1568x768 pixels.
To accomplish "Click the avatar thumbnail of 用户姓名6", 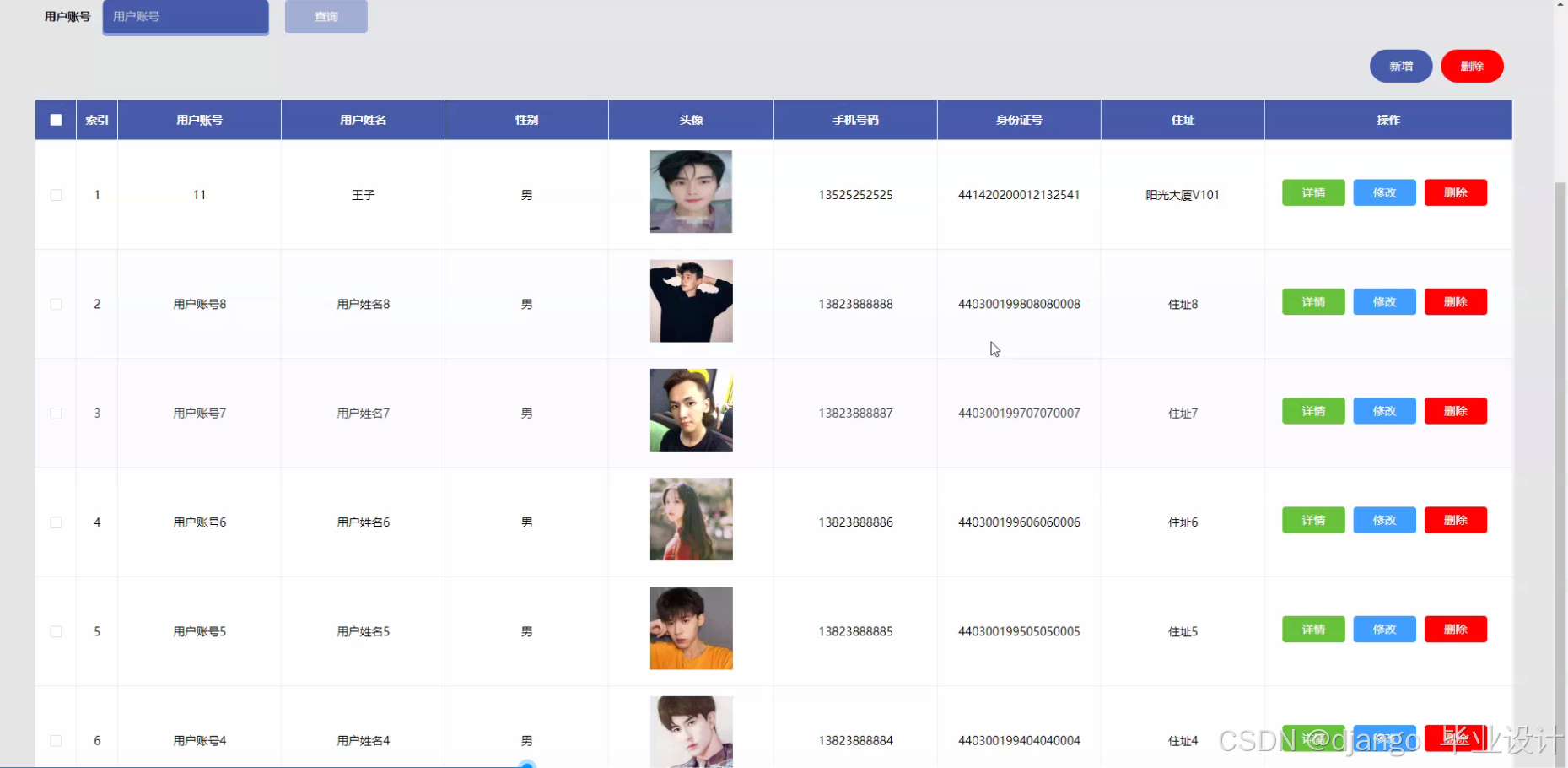I will (691, 519).
